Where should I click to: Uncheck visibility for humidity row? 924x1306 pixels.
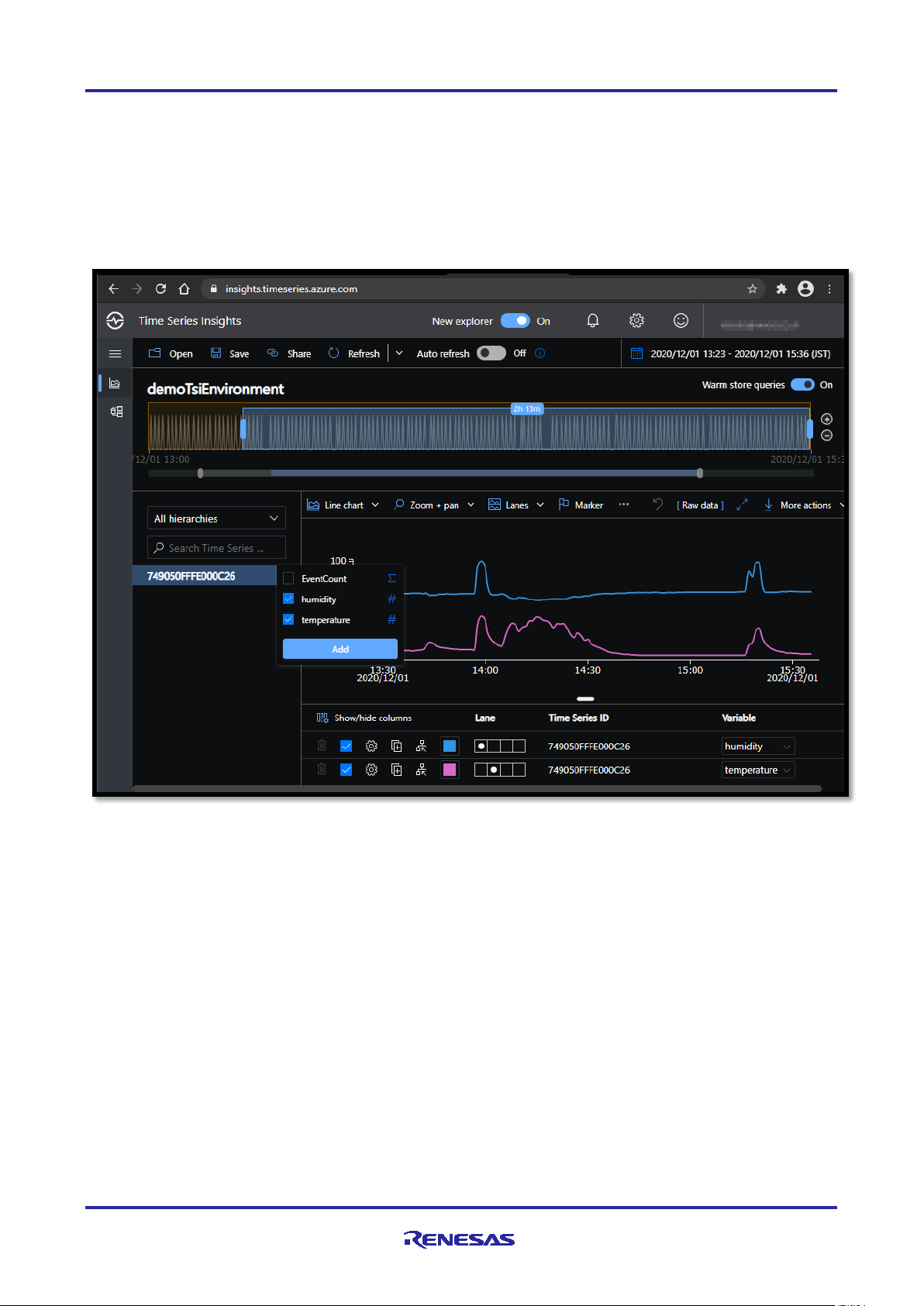346,746
